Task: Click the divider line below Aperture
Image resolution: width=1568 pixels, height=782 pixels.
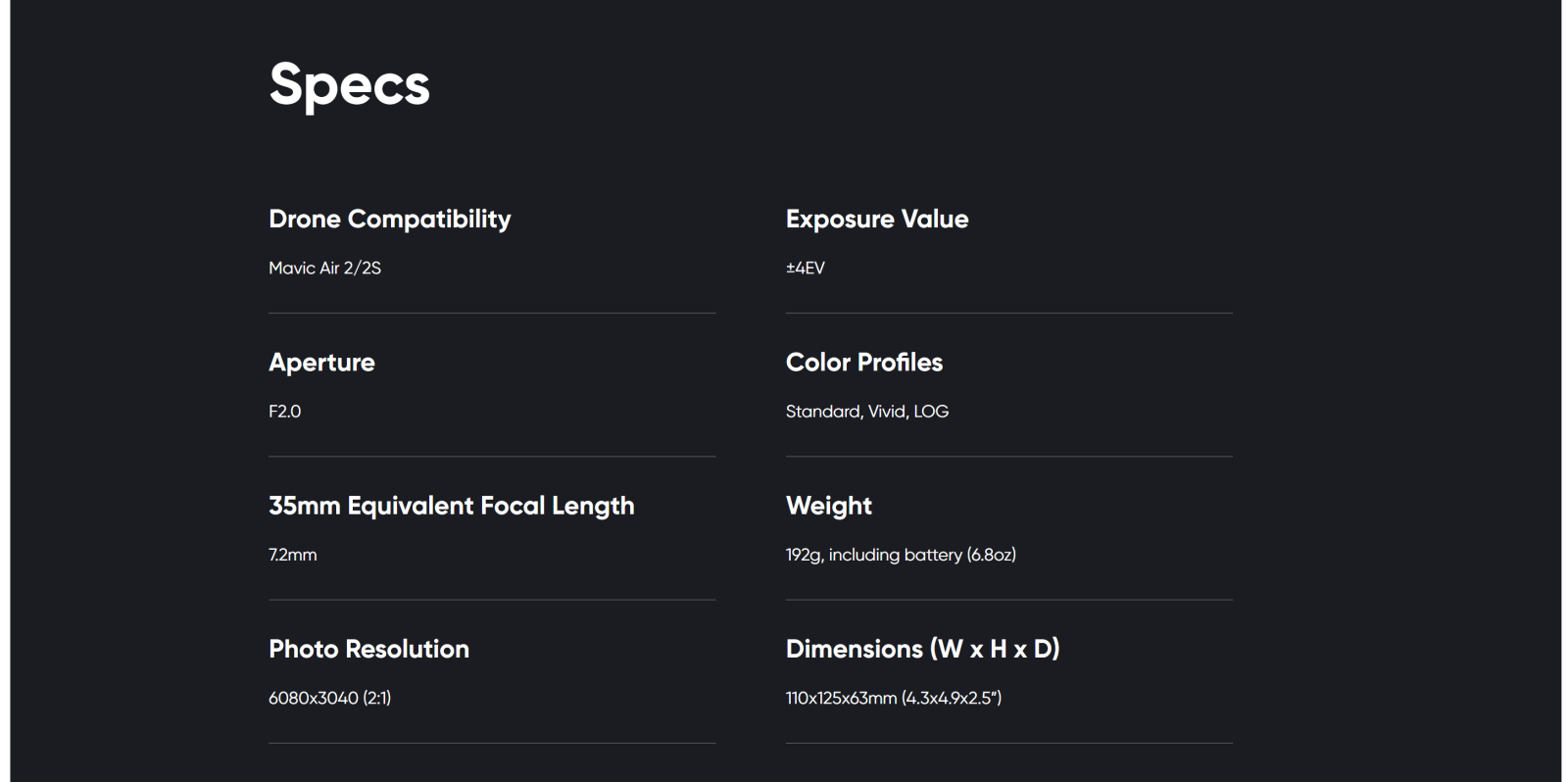Action: (492, 457)
